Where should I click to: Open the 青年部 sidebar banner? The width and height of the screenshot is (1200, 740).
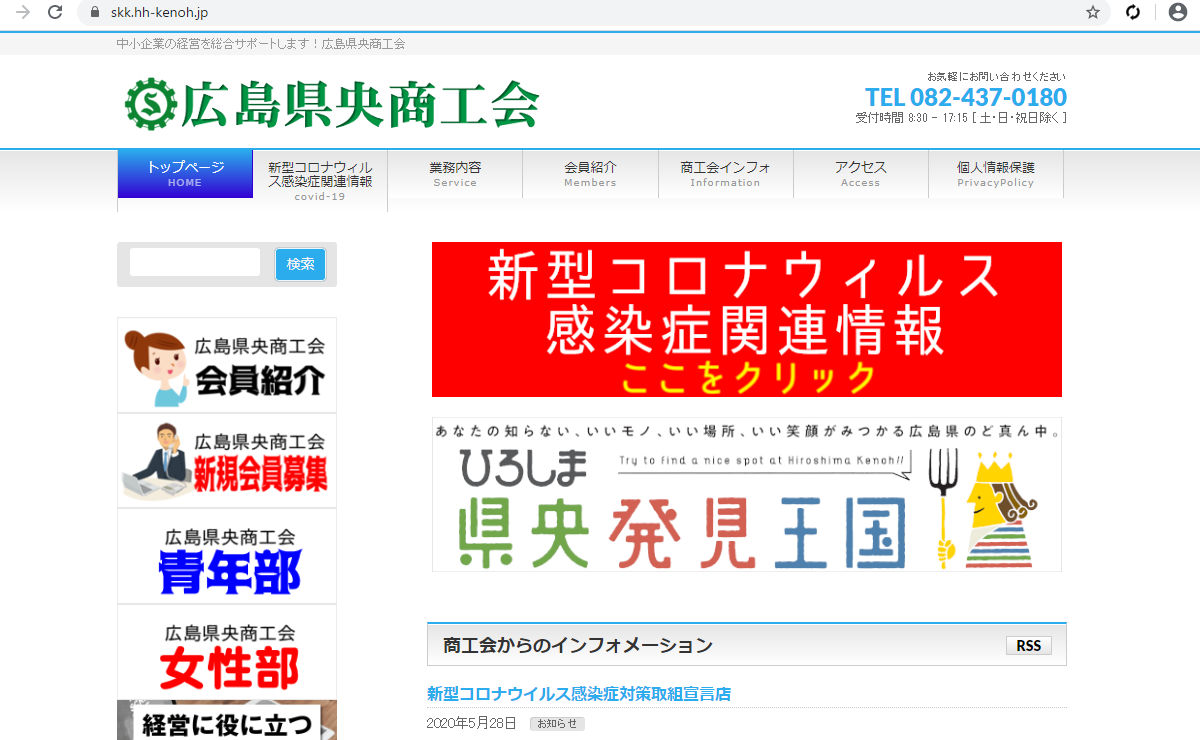tap(227, 556)
